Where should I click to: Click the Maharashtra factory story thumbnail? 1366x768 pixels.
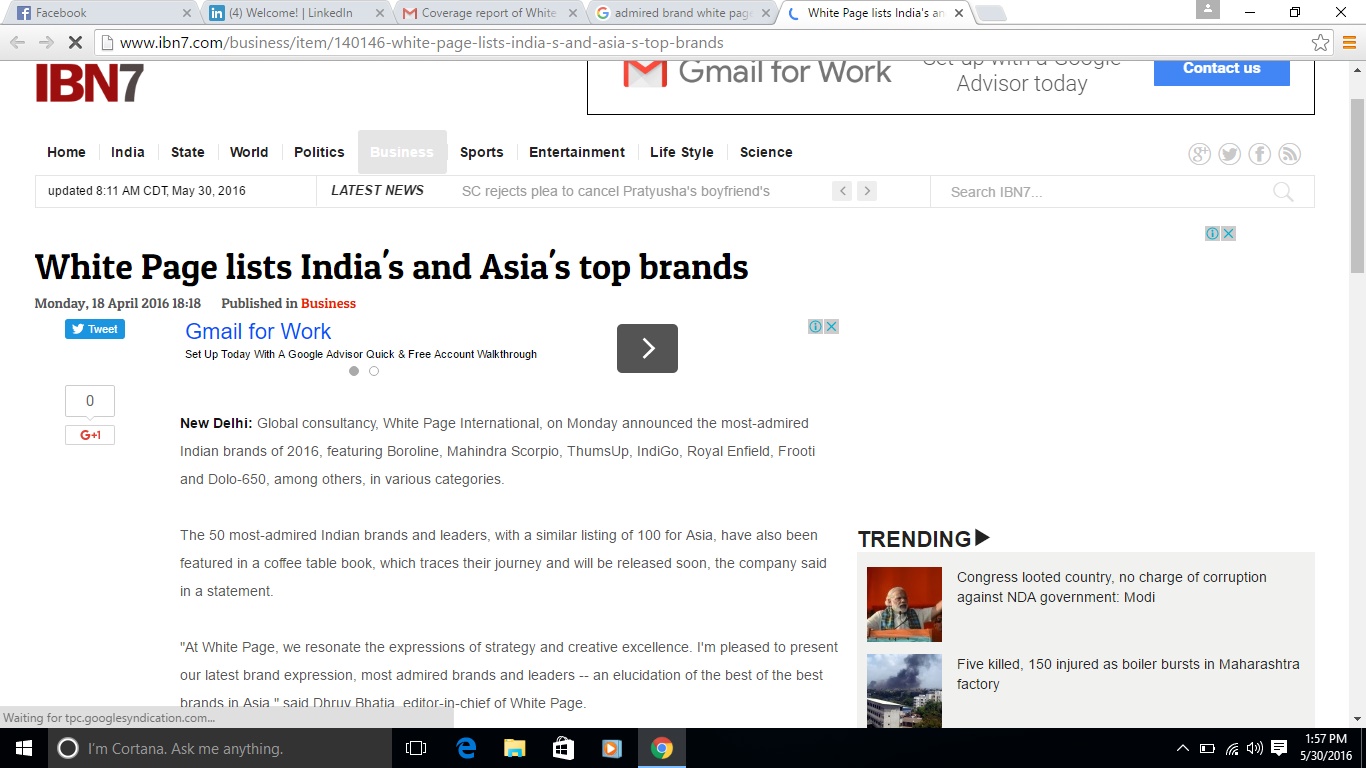click(x=904, y=691)
